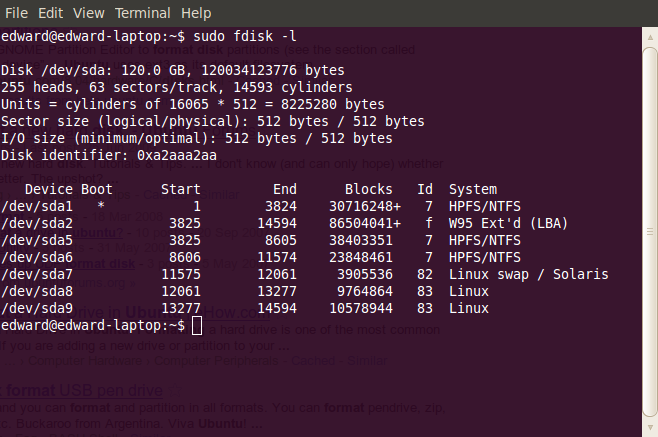Open the Help menu

(196, 13)
